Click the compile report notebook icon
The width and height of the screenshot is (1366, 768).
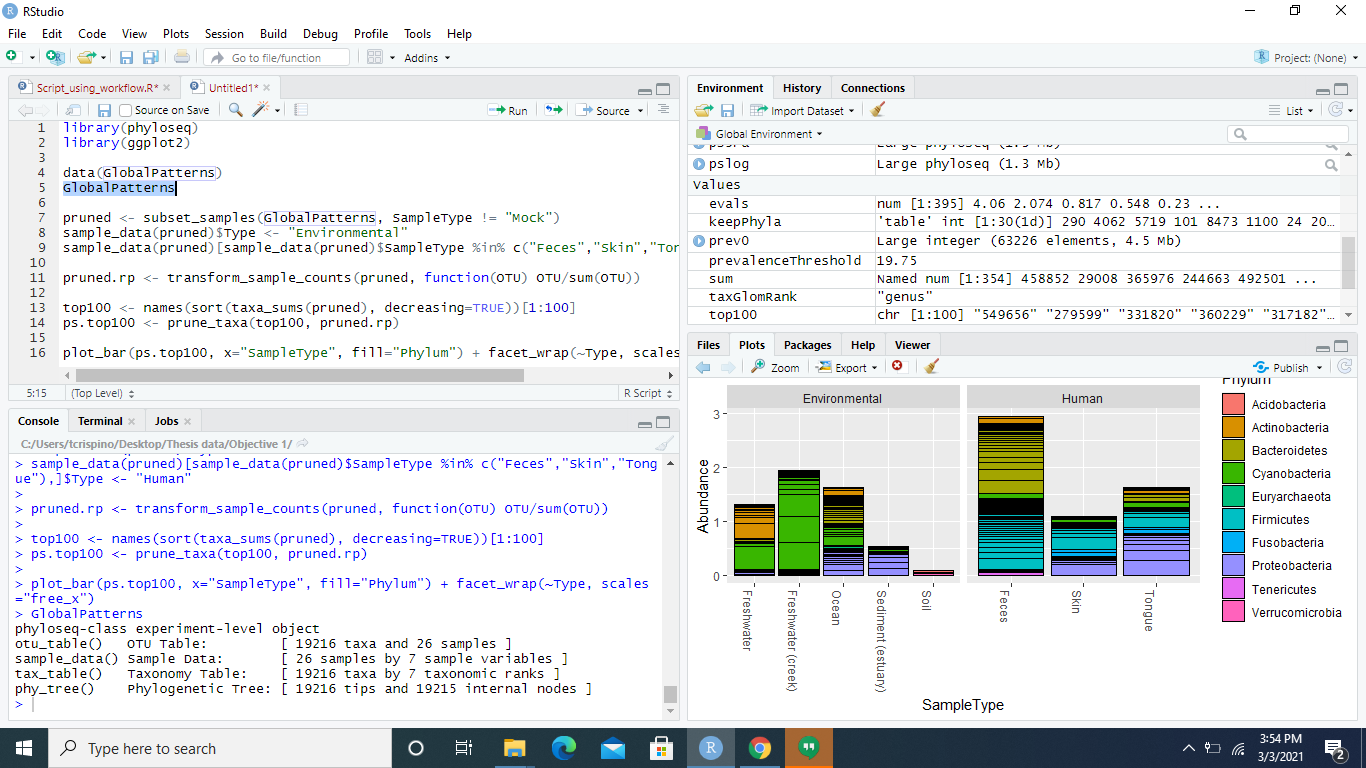(x=301, y=109)
